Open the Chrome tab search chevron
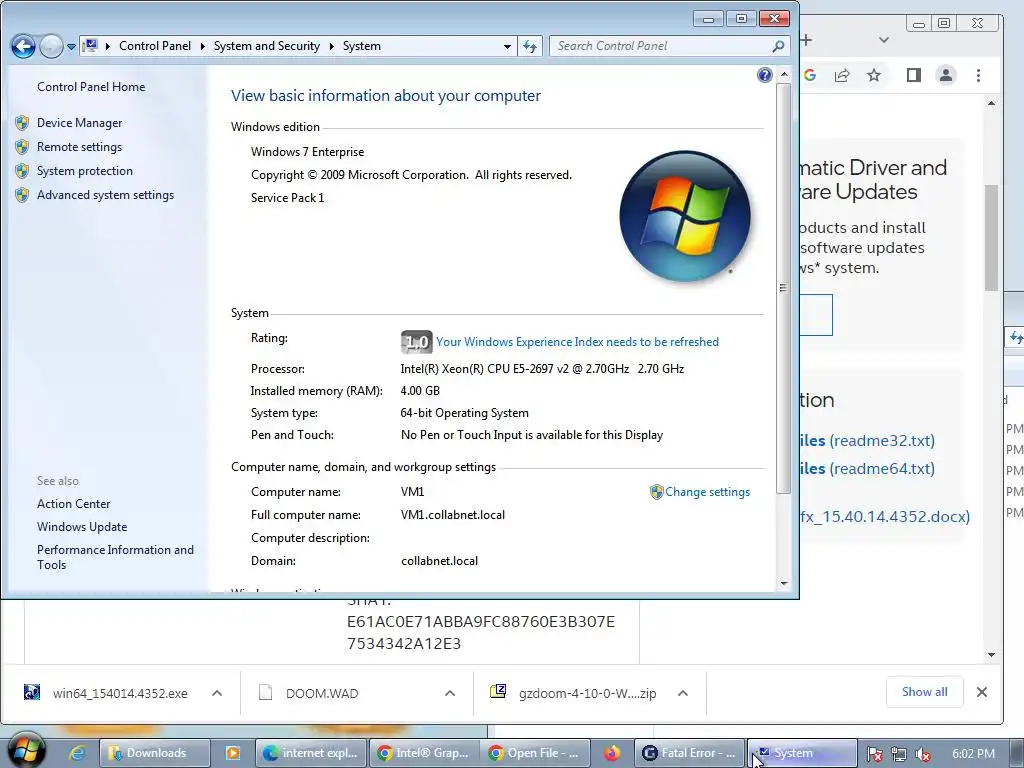Screen dimensions: 1024x768 884,40
